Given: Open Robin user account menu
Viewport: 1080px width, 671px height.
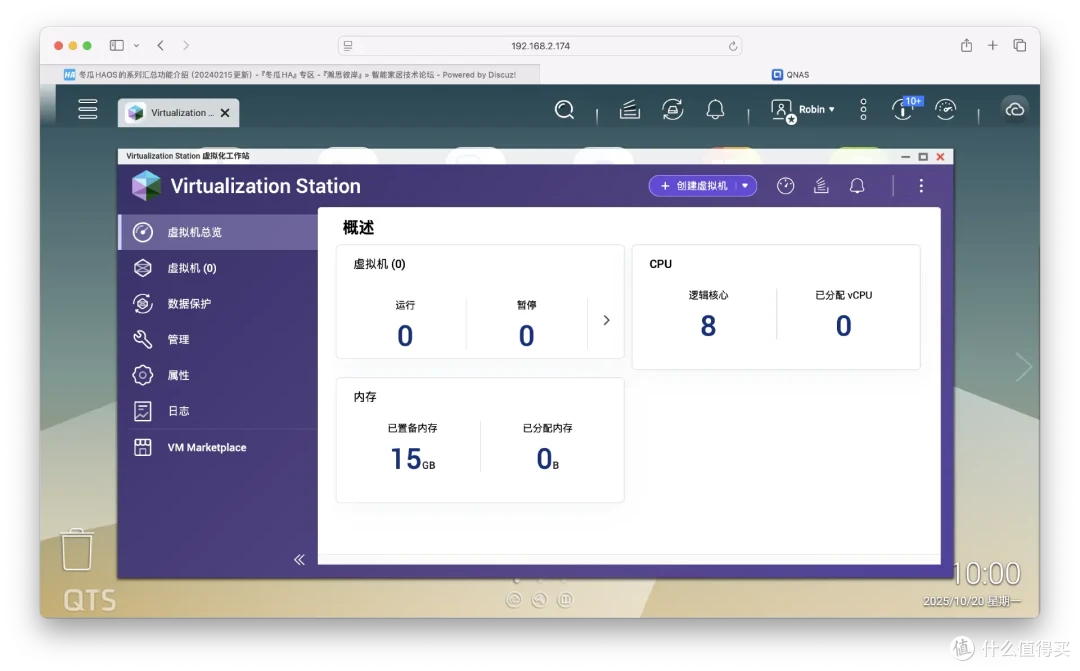Looking at the screenshot, I should (803, 110).
